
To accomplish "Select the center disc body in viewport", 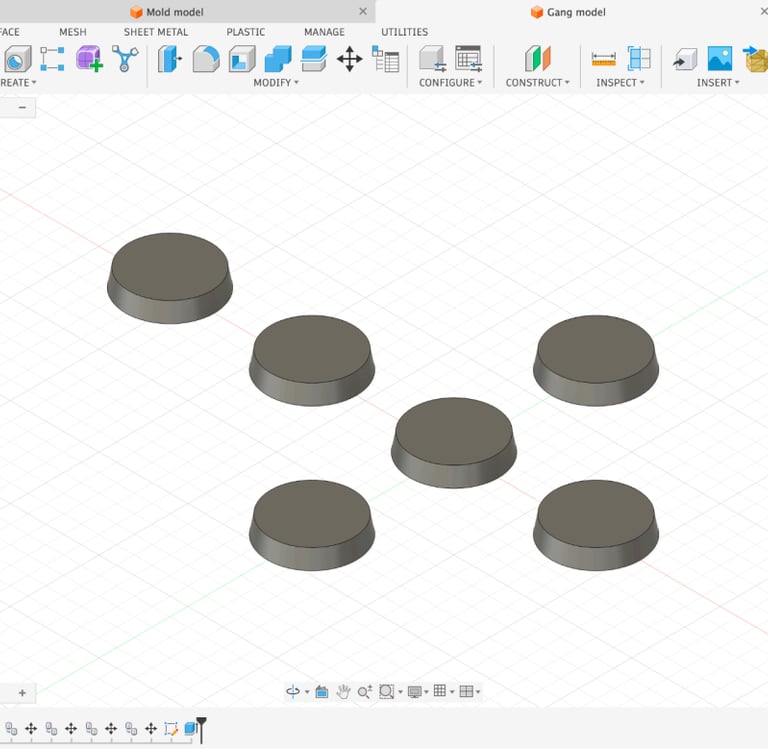I will [454, 442].
